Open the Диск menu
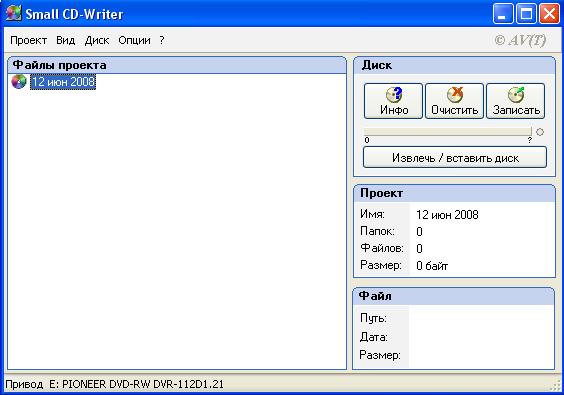Viewport: 564px width, 395px height. (97, 40)
